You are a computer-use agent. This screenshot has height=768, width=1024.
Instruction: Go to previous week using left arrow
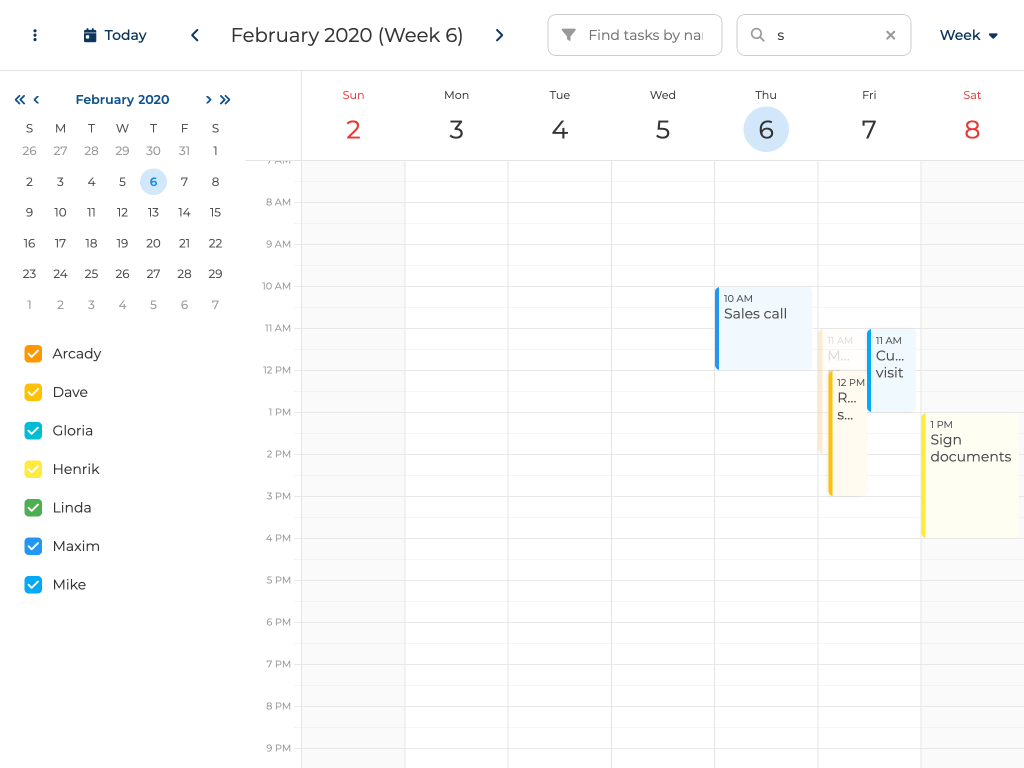coord(195,35)
